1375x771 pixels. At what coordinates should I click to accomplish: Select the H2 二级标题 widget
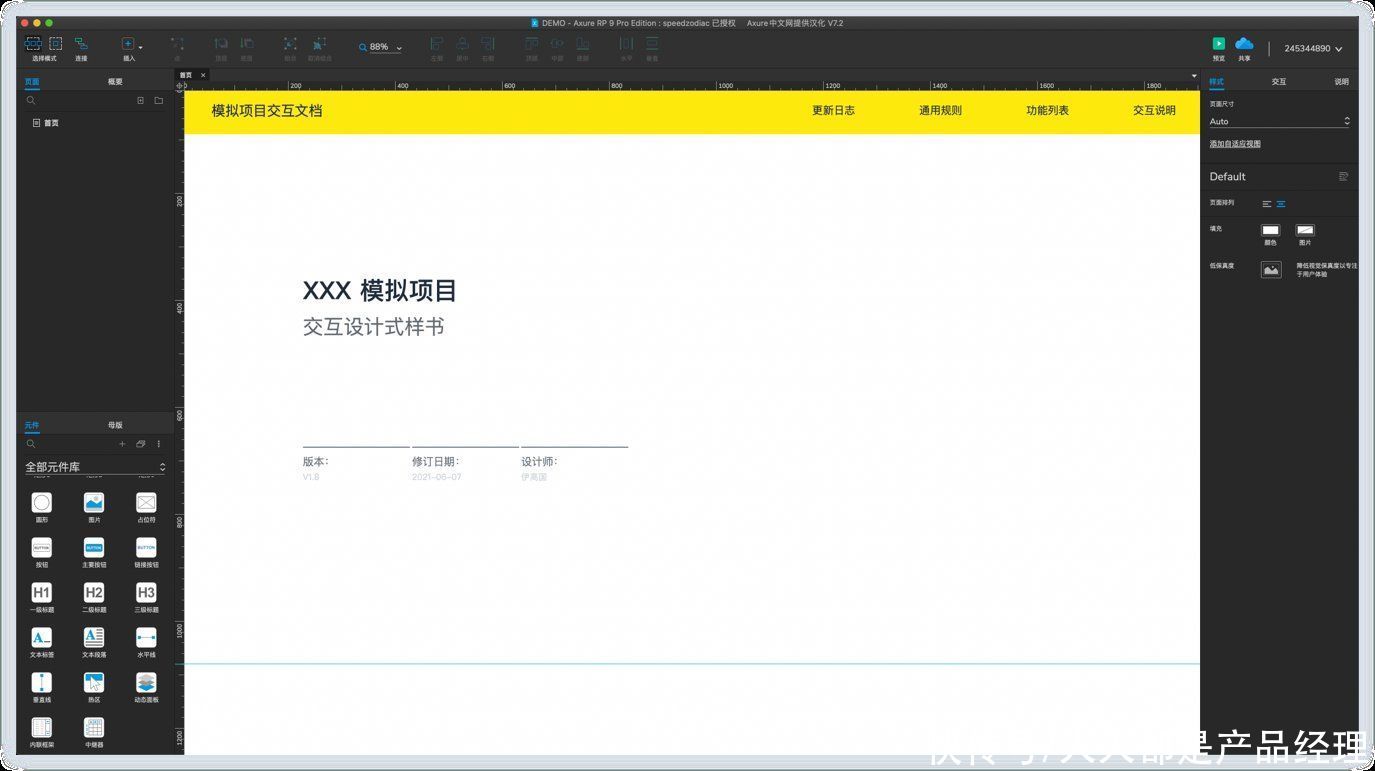(x=94, y=597)
